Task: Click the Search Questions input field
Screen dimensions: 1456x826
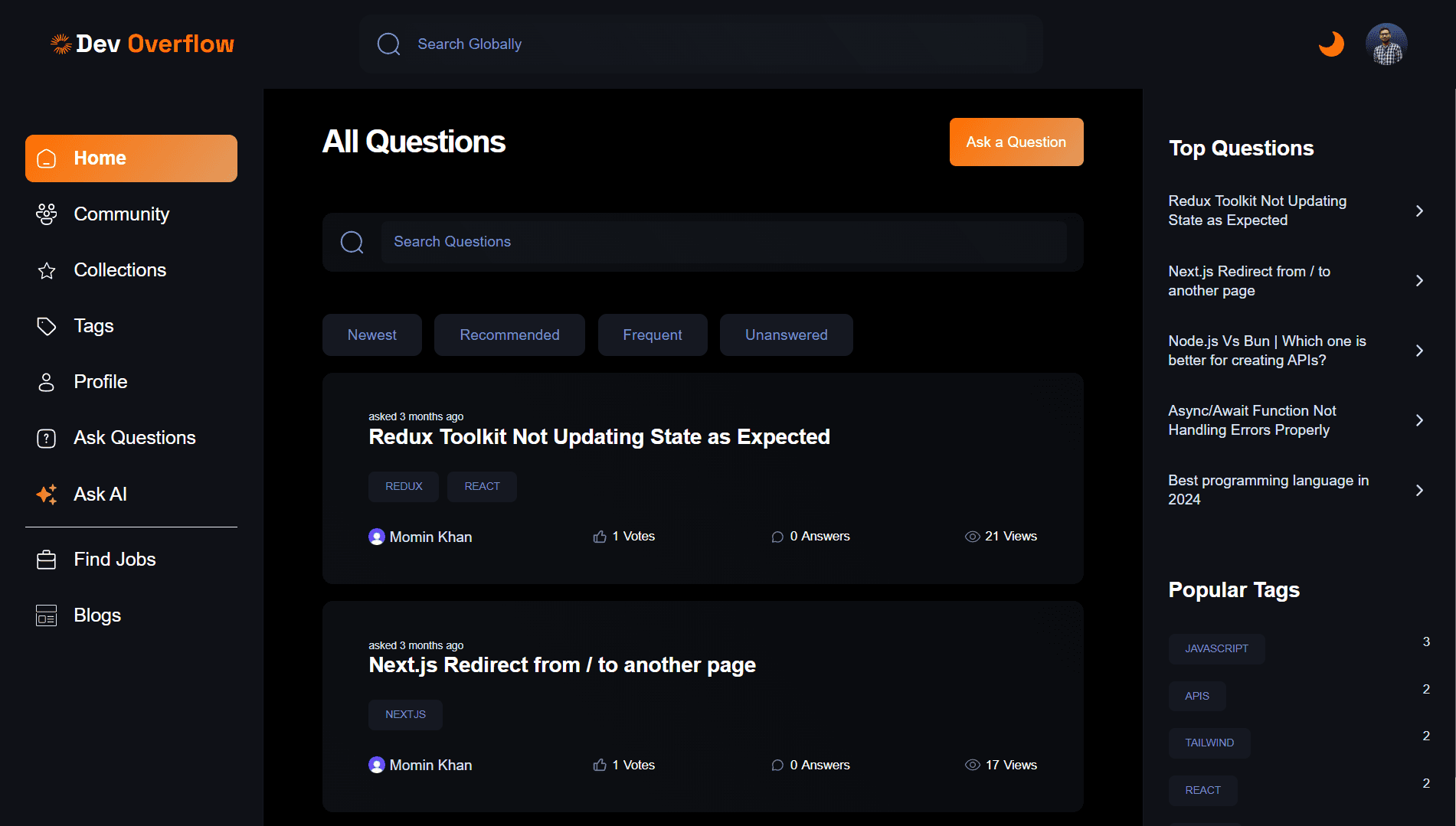Action: [x=723, y=242]
